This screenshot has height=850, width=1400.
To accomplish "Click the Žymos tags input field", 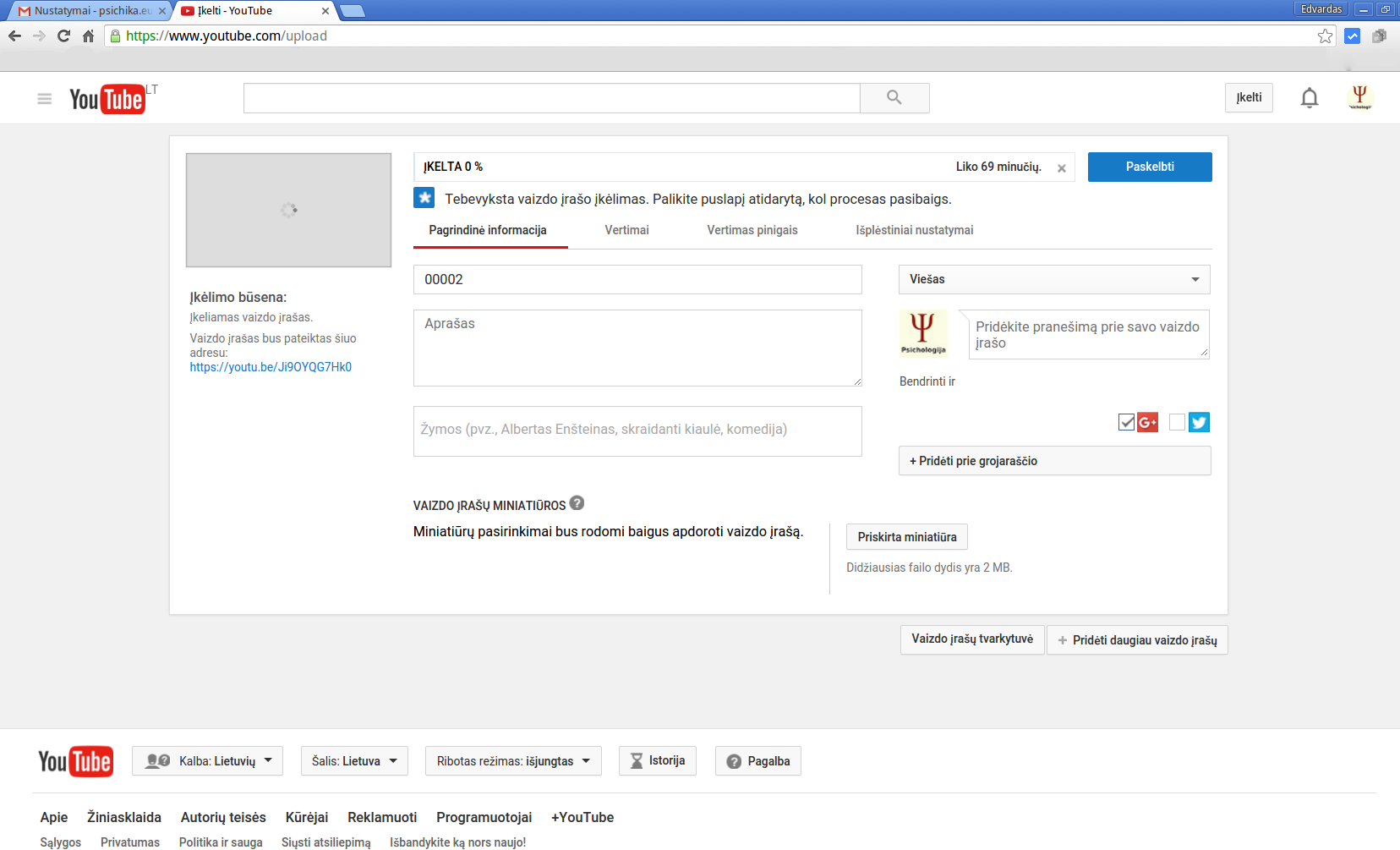I will pos(637,431).
